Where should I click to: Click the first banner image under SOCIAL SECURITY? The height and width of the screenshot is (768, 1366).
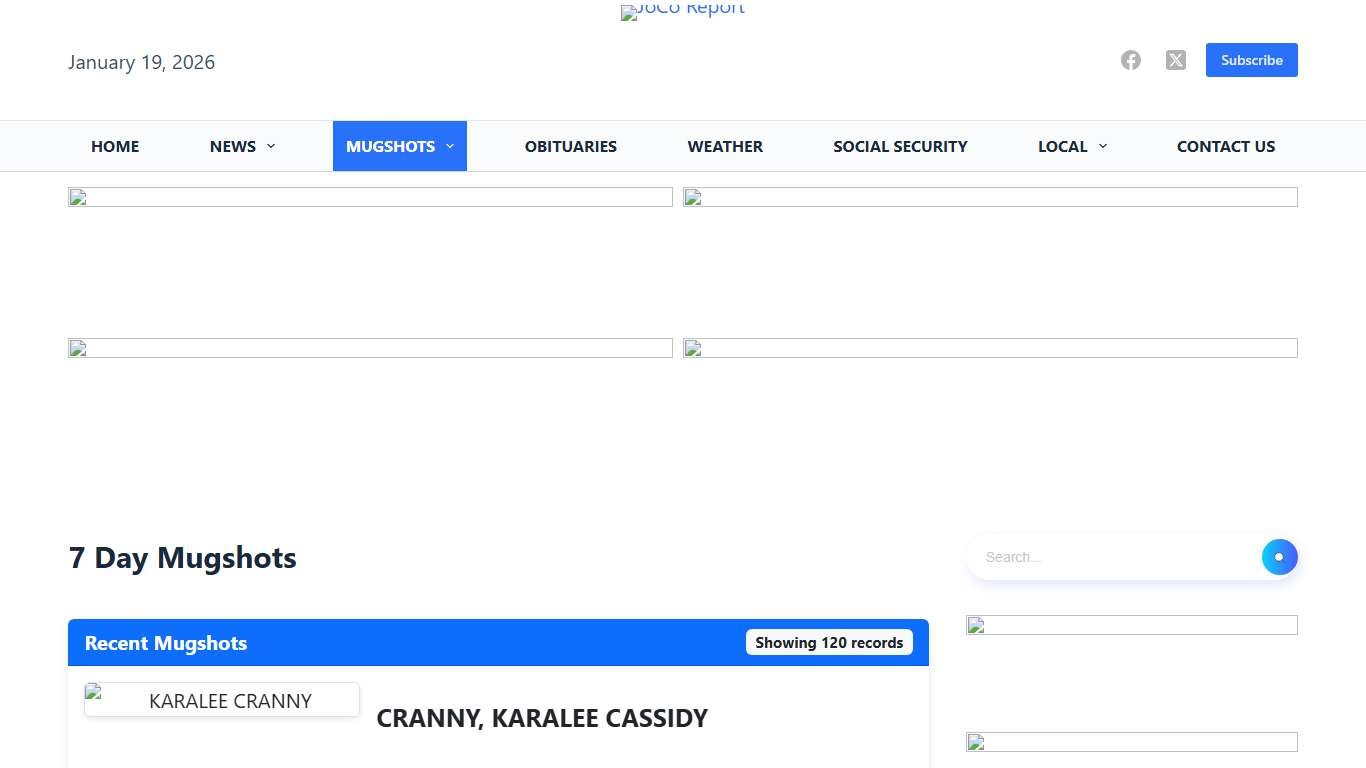(990, 197)
